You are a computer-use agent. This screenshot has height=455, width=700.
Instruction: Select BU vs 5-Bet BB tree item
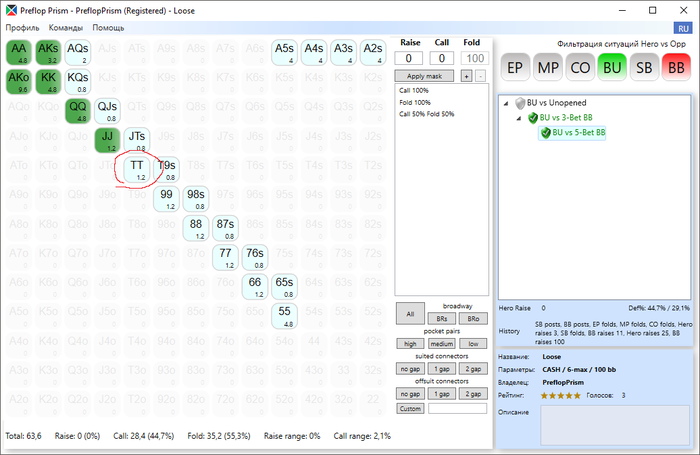(579, 132)
